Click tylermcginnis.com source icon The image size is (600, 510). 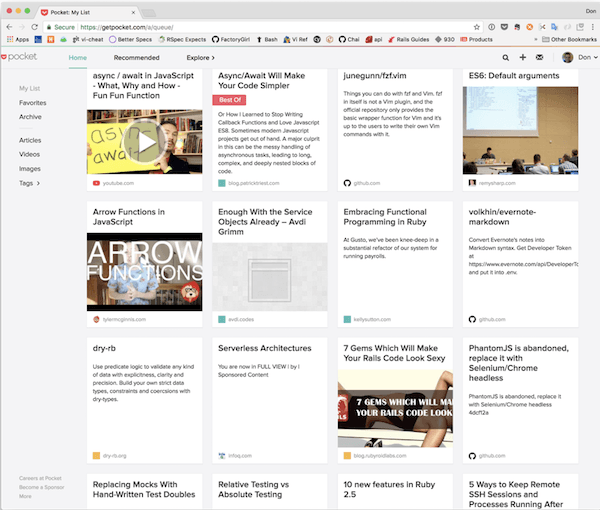[x=96, y=319]
